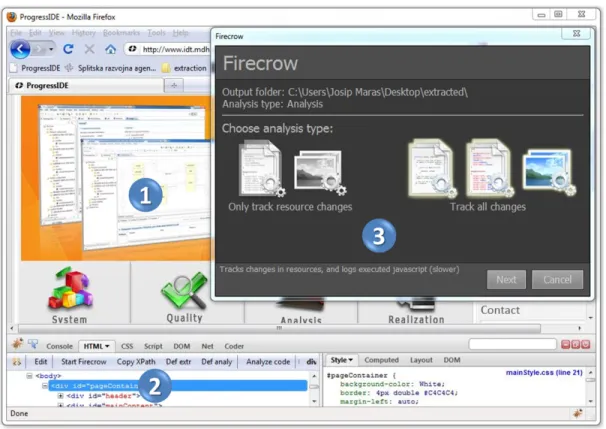Open the ProgressIDE bookmark
This screenshot has width=606, height=429.
point(36,68)
